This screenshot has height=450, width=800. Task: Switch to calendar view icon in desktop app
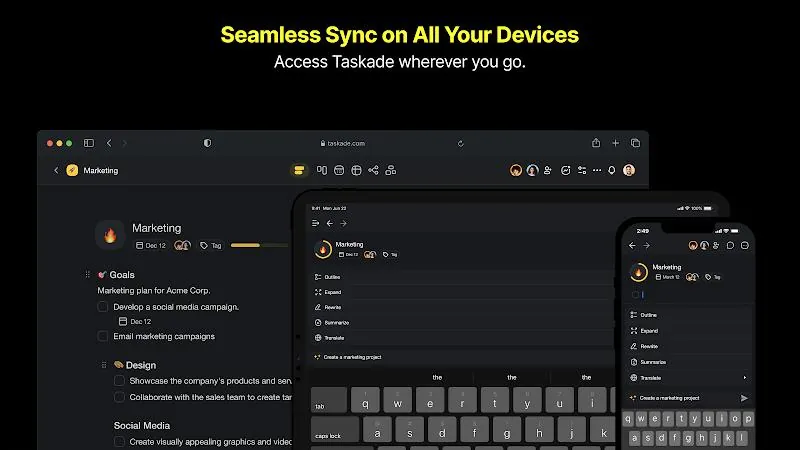point(339,170)
